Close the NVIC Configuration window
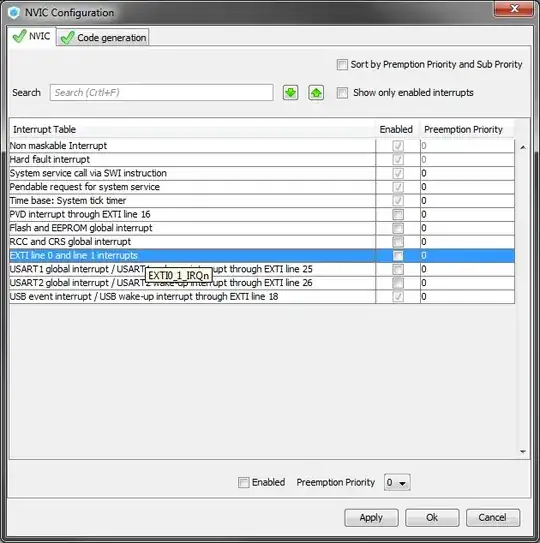 pos(514,8)
